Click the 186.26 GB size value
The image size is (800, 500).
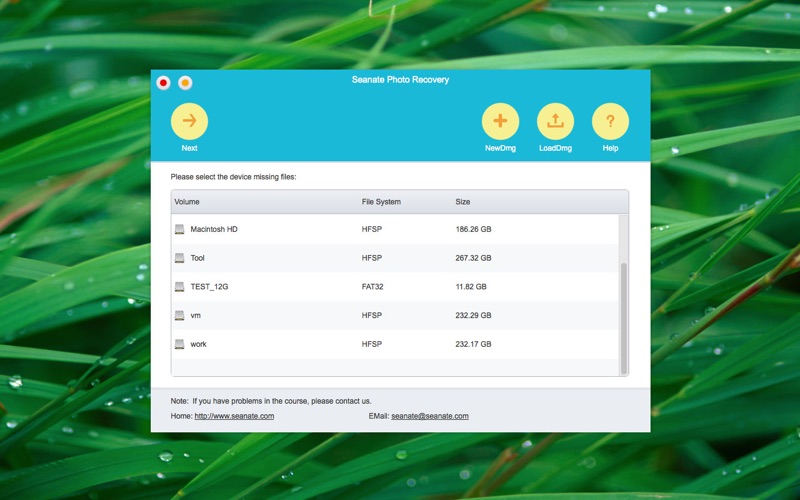pyautogui.click(x=473, y=229)
